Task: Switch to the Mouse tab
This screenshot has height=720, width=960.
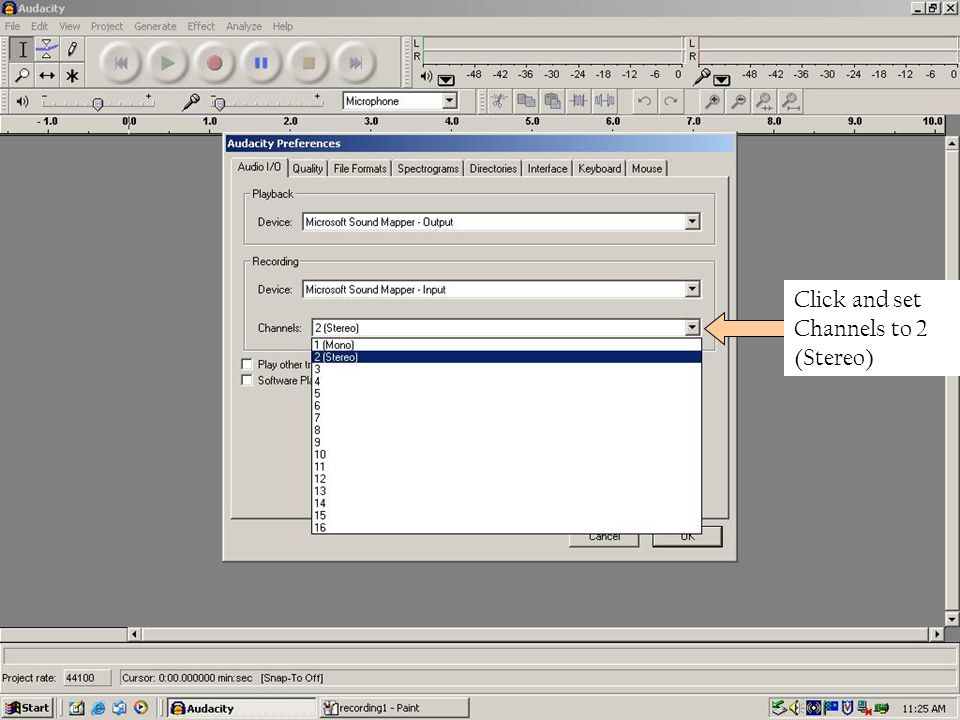Action: click(647, 168)
